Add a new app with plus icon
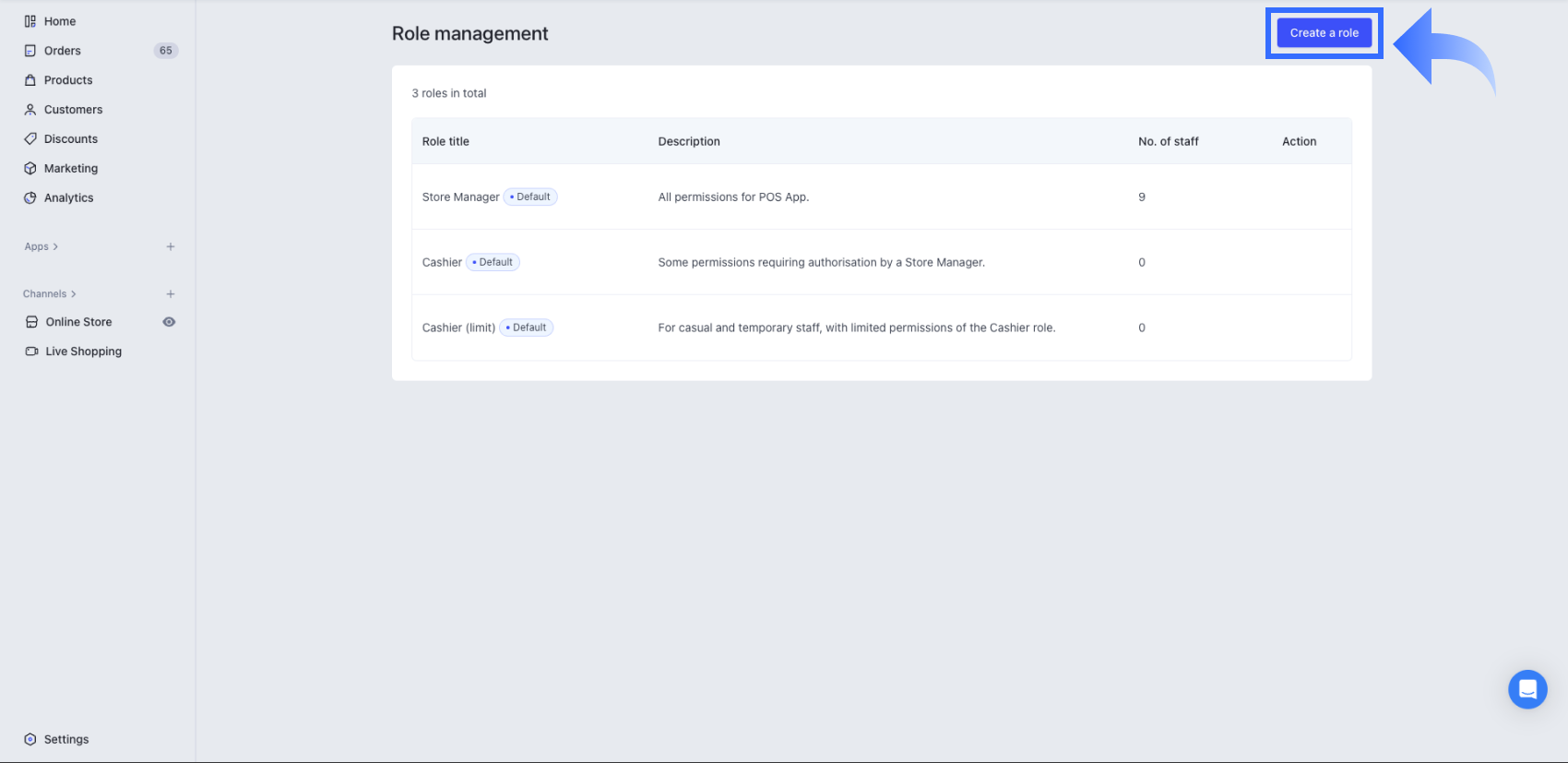This screenshot has width=1568, height=763. pos(171,247)
